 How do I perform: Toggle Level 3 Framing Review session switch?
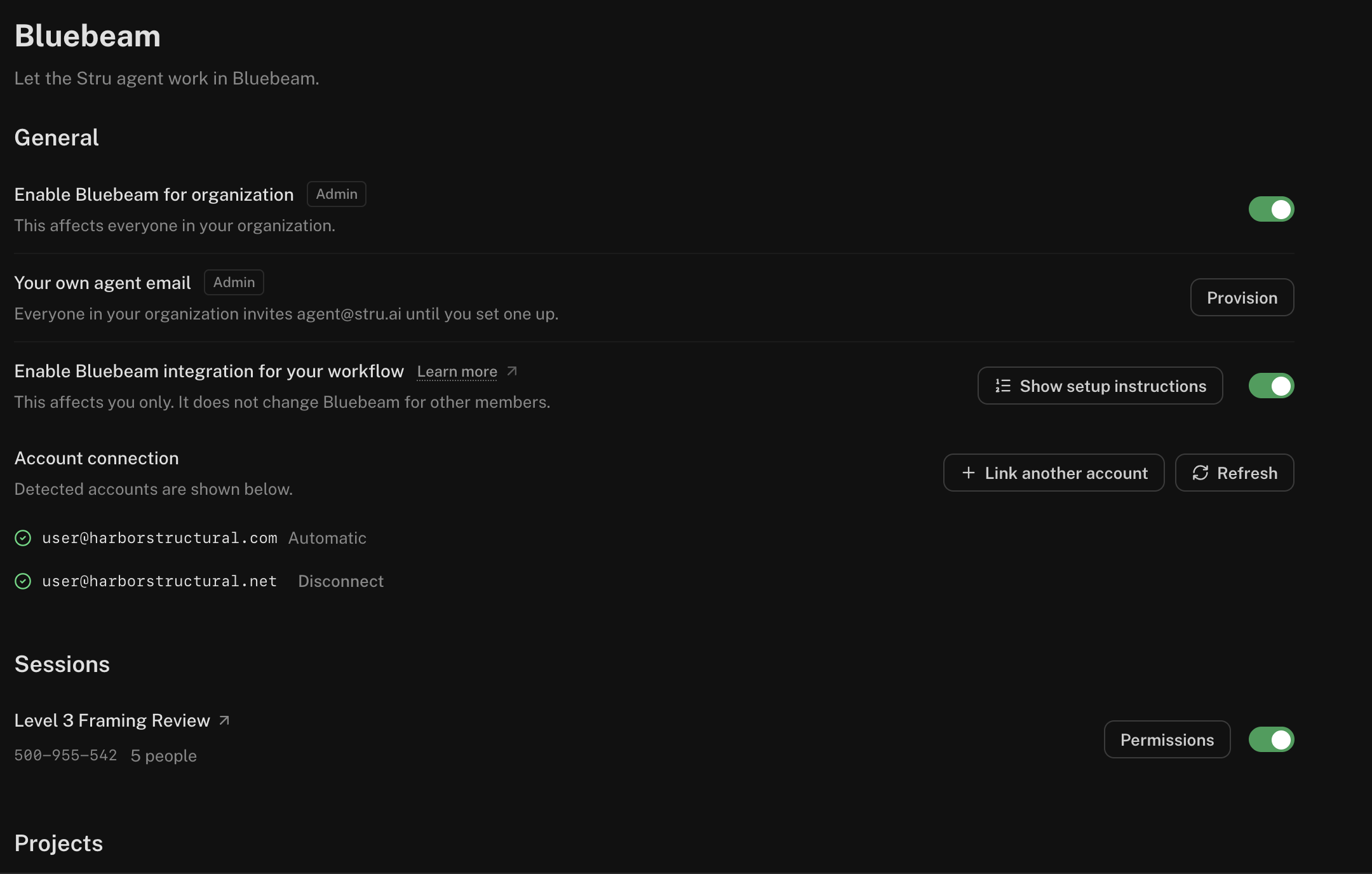[x=1271, y=739]
